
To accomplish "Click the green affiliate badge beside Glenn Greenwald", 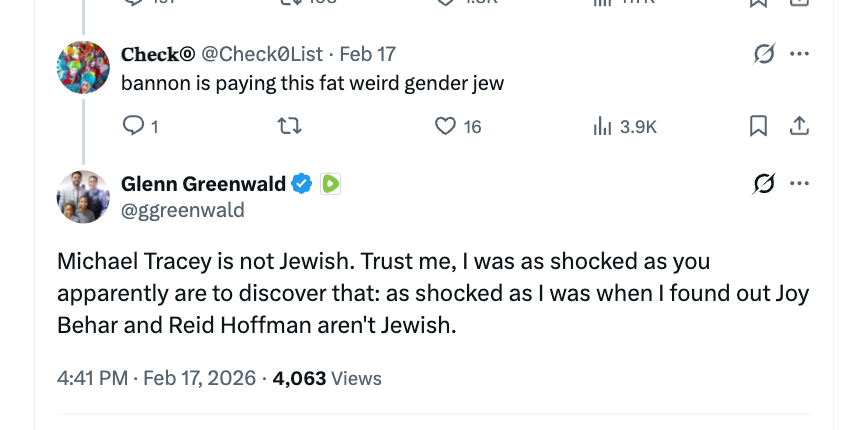I will tap(331, 183).
